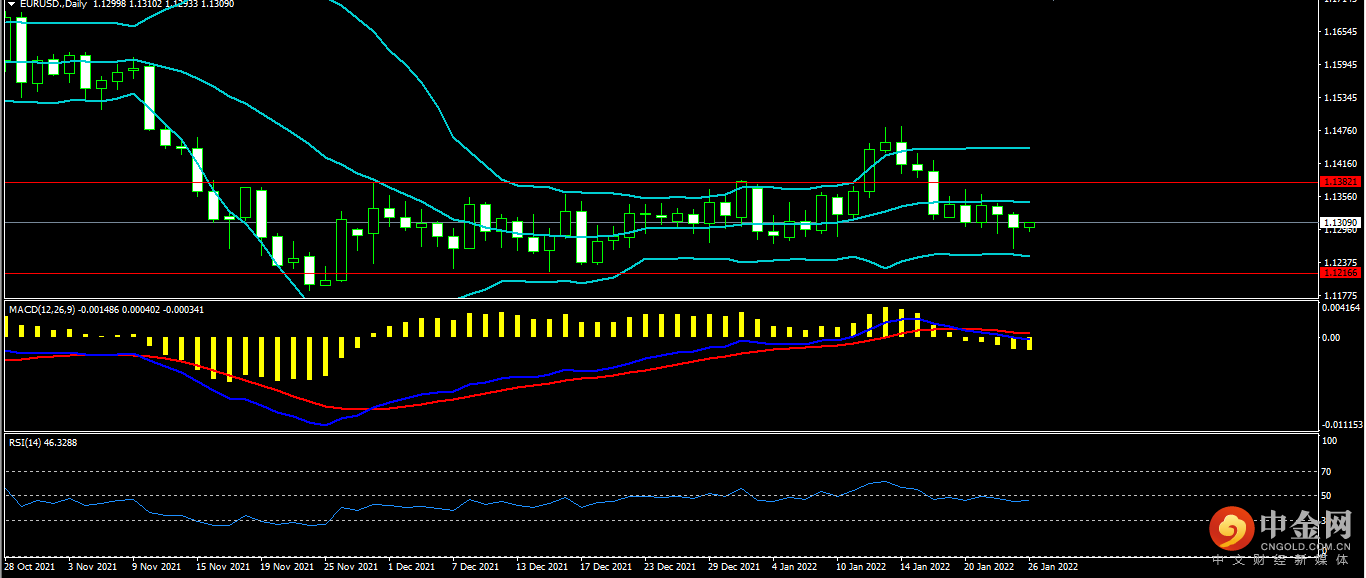The width and height of the screenshot is (1366, 578).
Task: Click the 3 Nov 2021 date label
Action: click(x=93, y=567)
